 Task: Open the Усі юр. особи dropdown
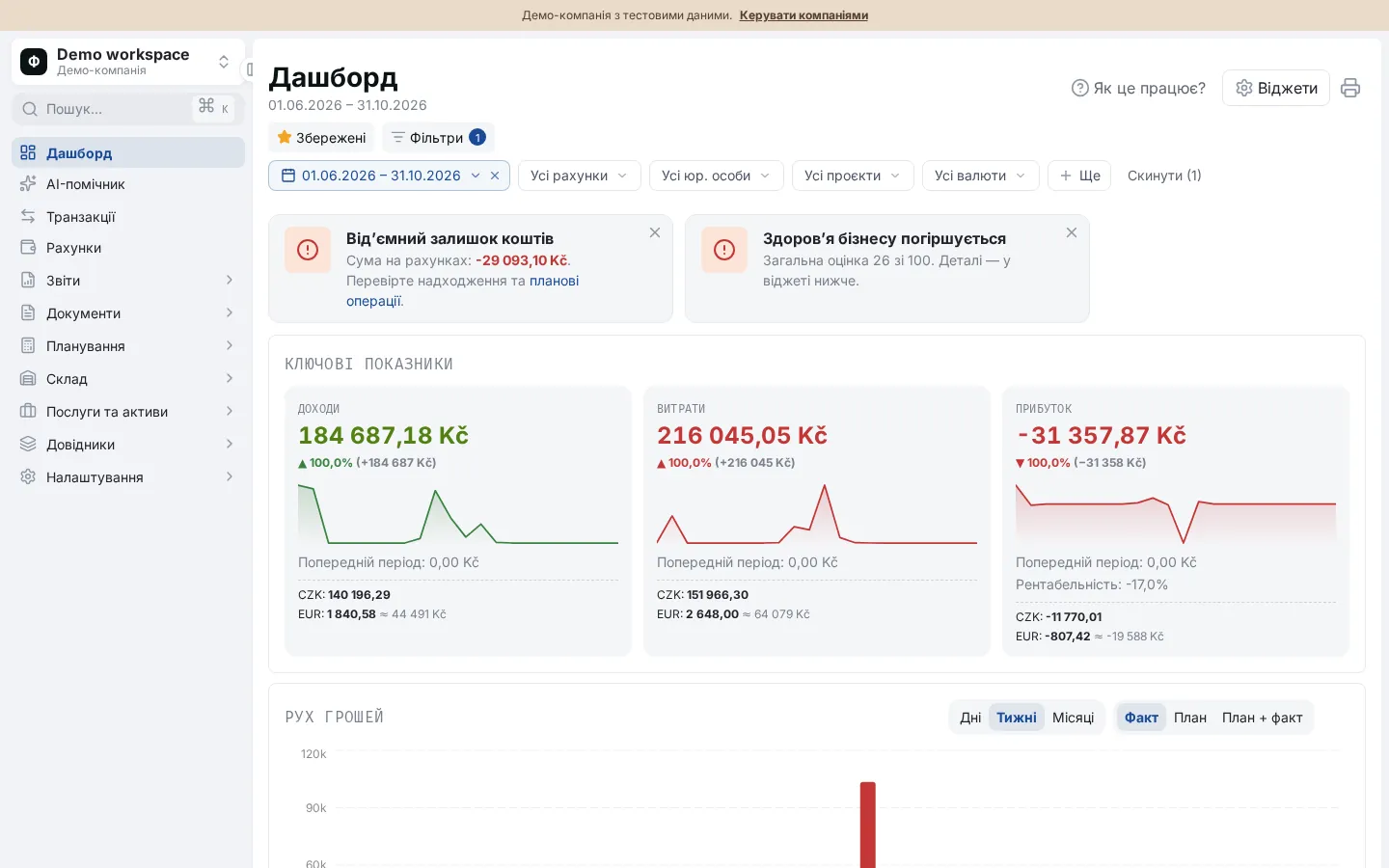717,176
